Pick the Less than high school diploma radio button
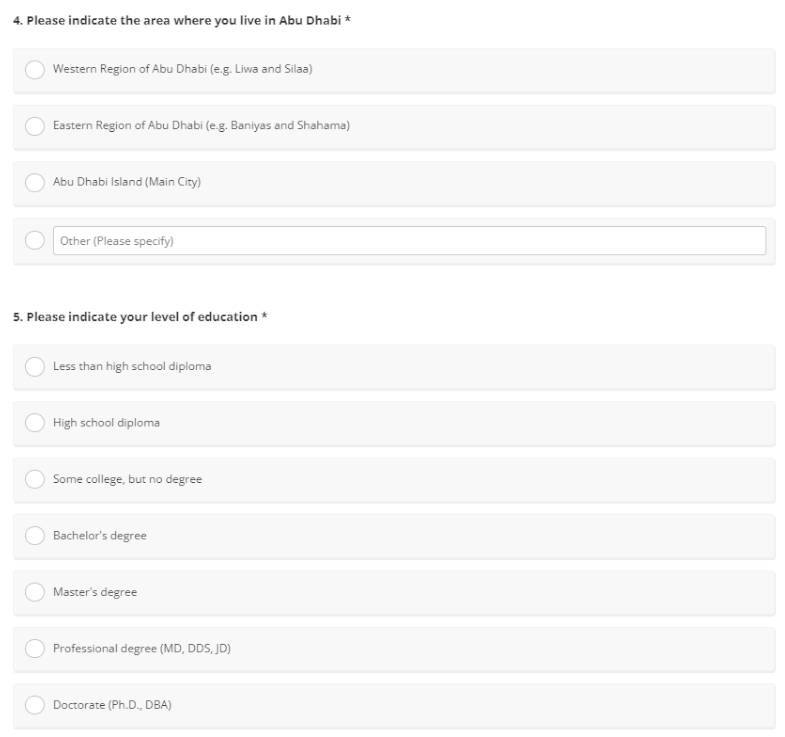 point(35,367)
